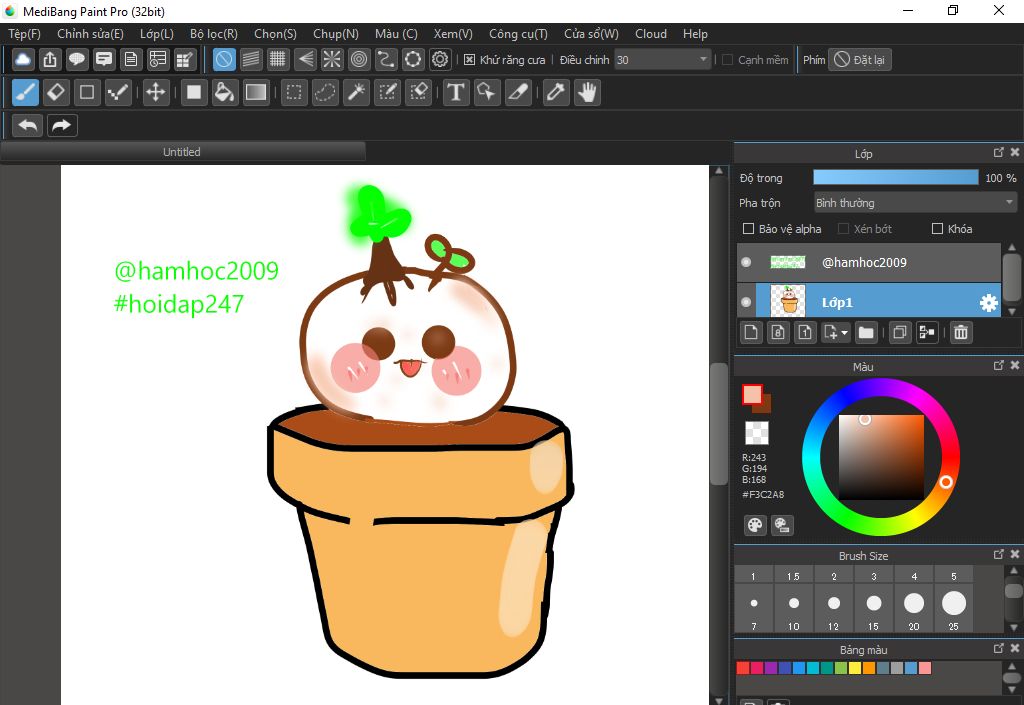Open the Điều chỉnh value dropdown
1024x705 pixels.
pos(662,60)
